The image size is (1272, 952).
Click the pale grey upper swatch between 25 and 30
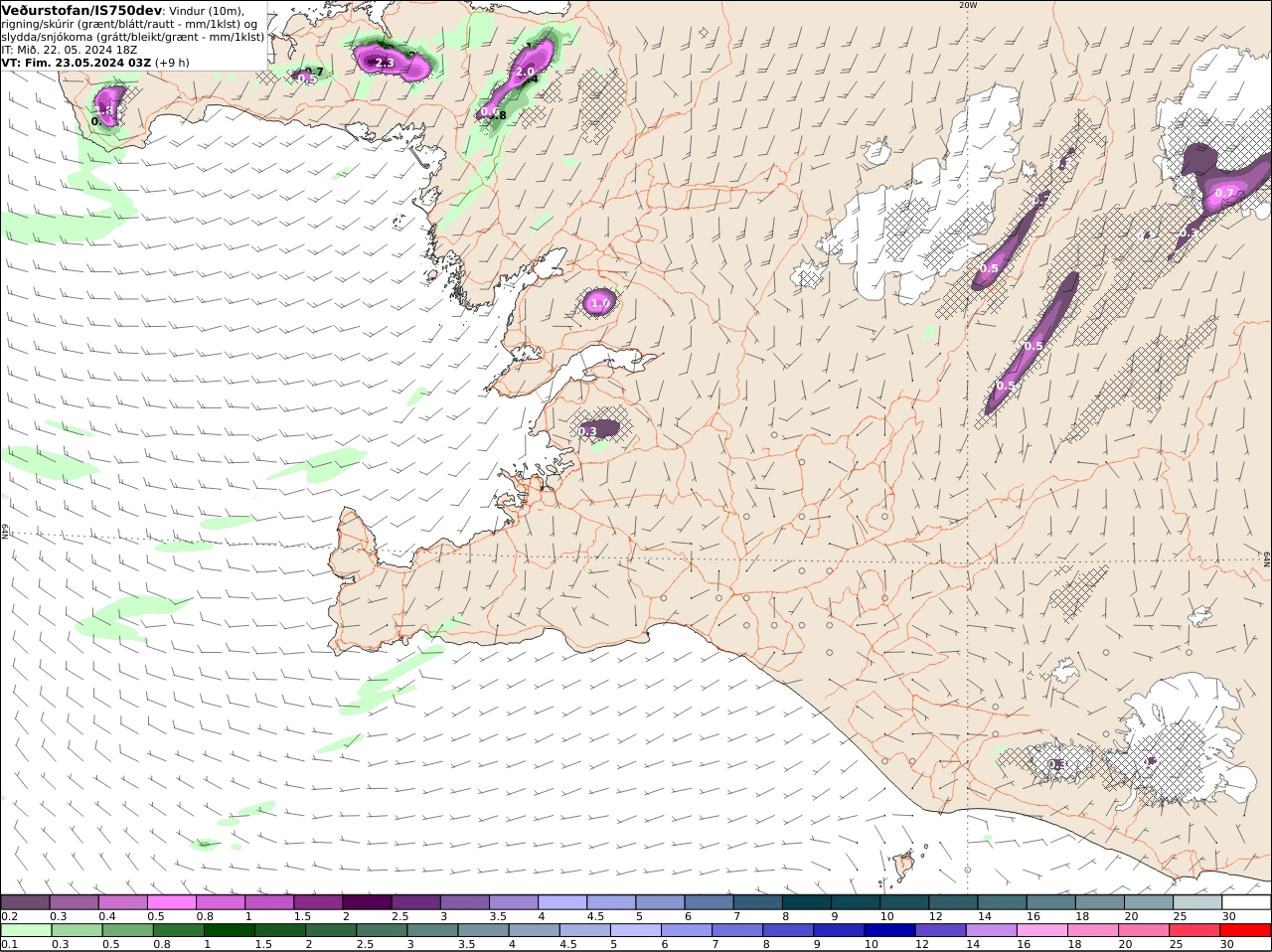click(1196, 902)
